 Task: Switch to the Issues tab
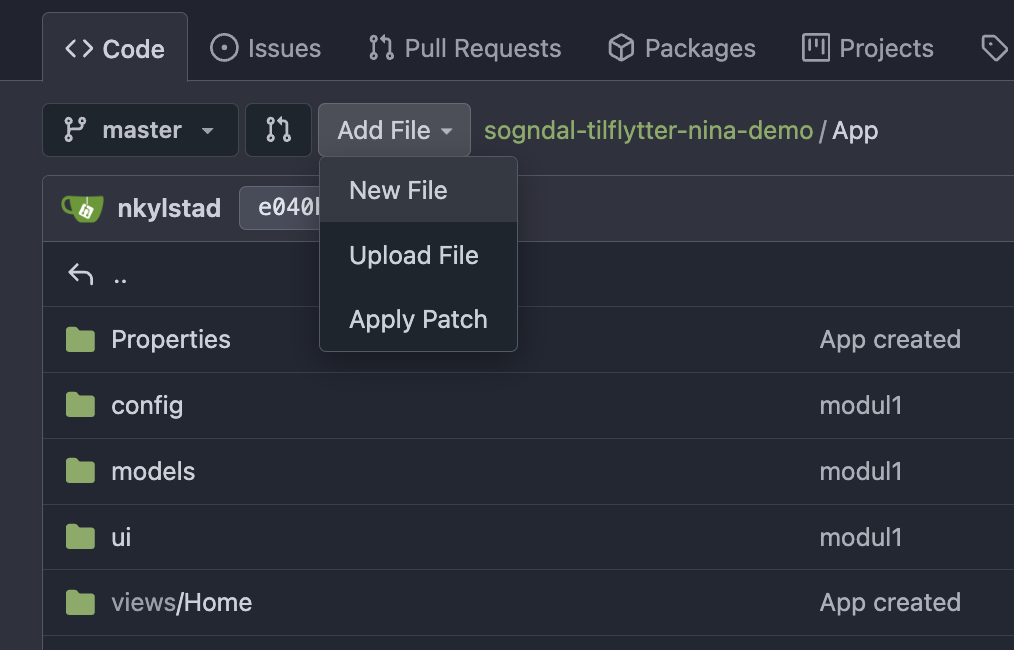coord(266,49)
